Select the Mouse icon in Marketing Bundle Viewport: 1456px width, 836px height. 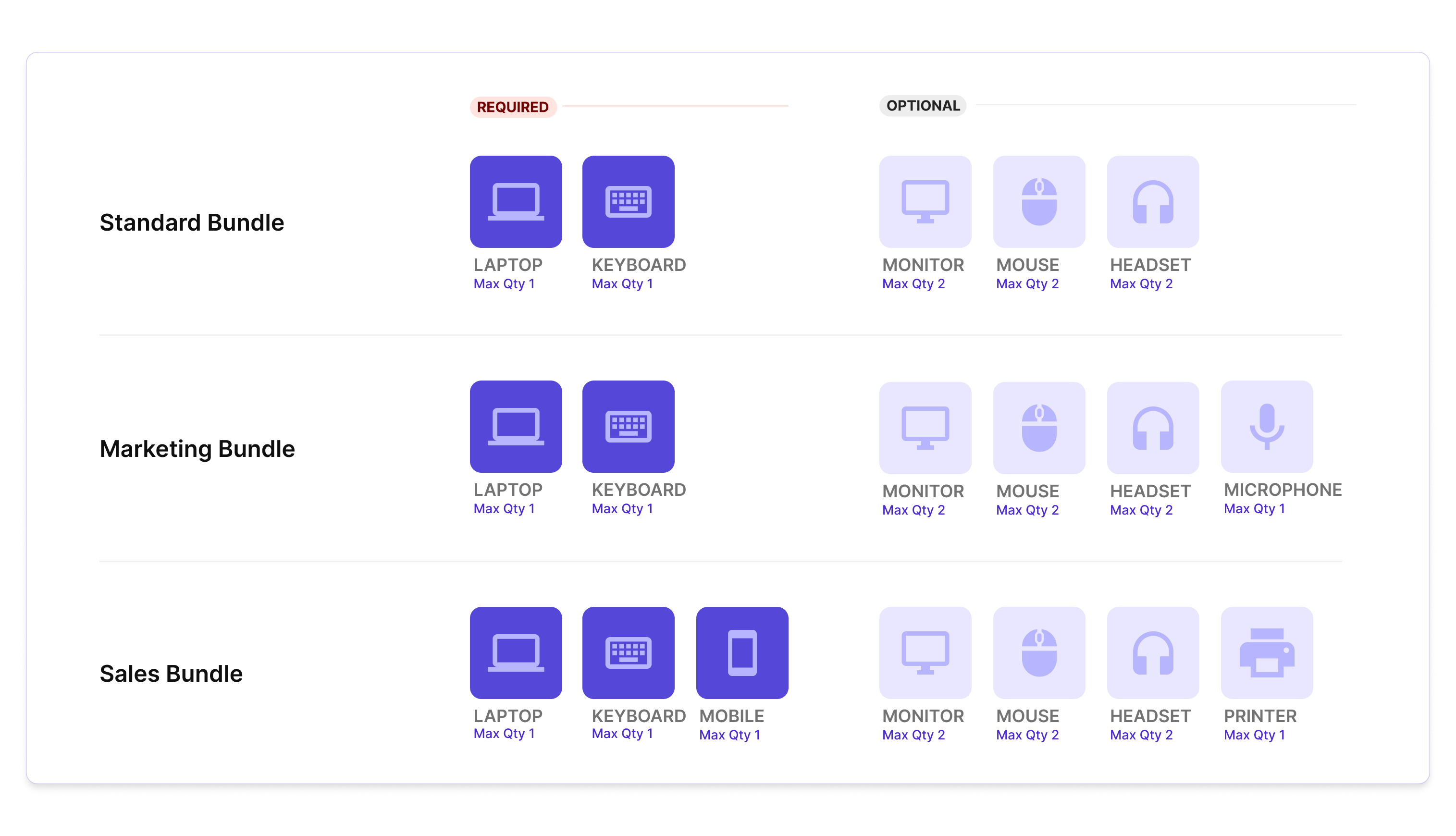[1038, 428]
